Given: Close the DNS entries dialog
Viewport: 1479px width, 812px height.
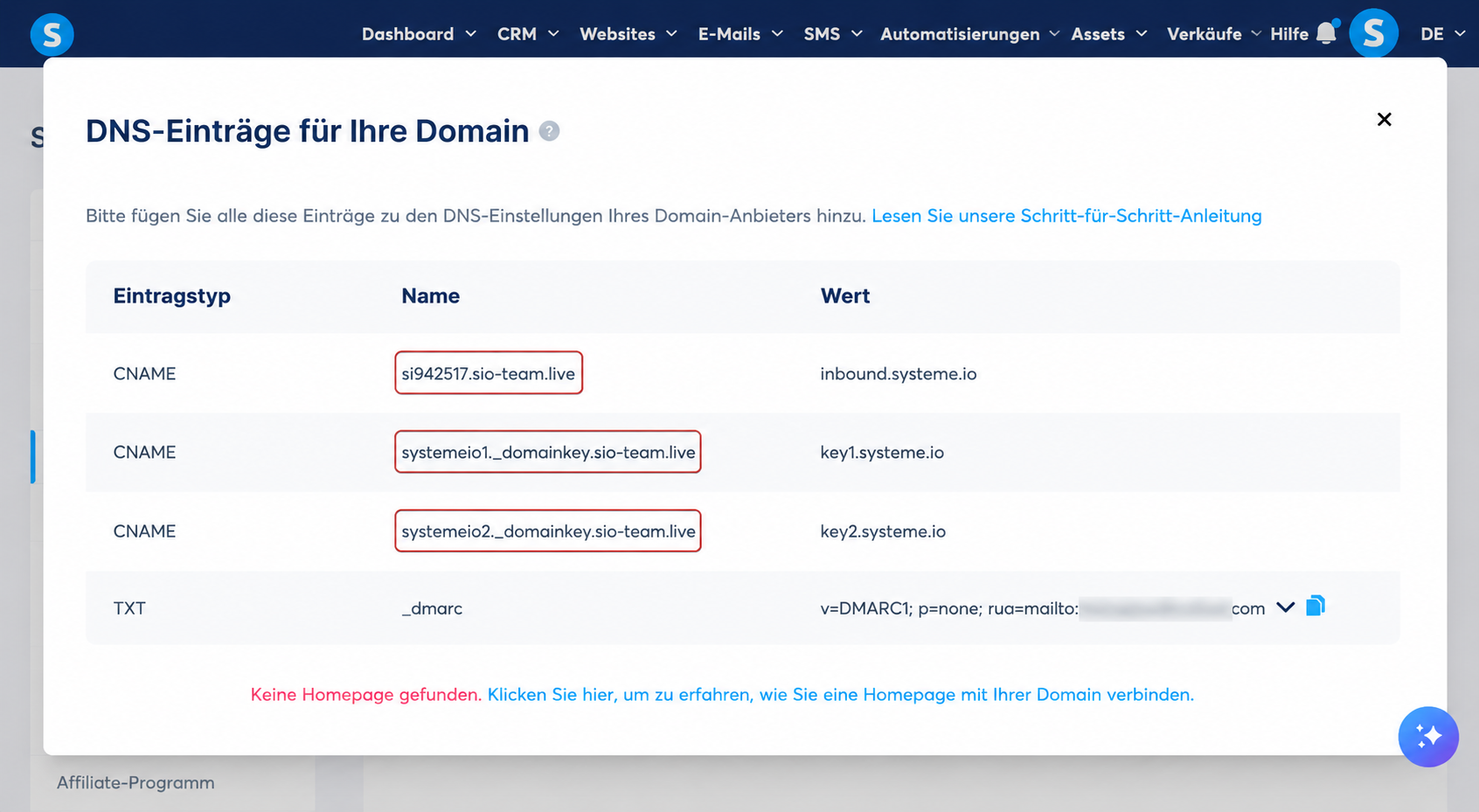Looking at the screenshot, I should [x=1384, y=119].
